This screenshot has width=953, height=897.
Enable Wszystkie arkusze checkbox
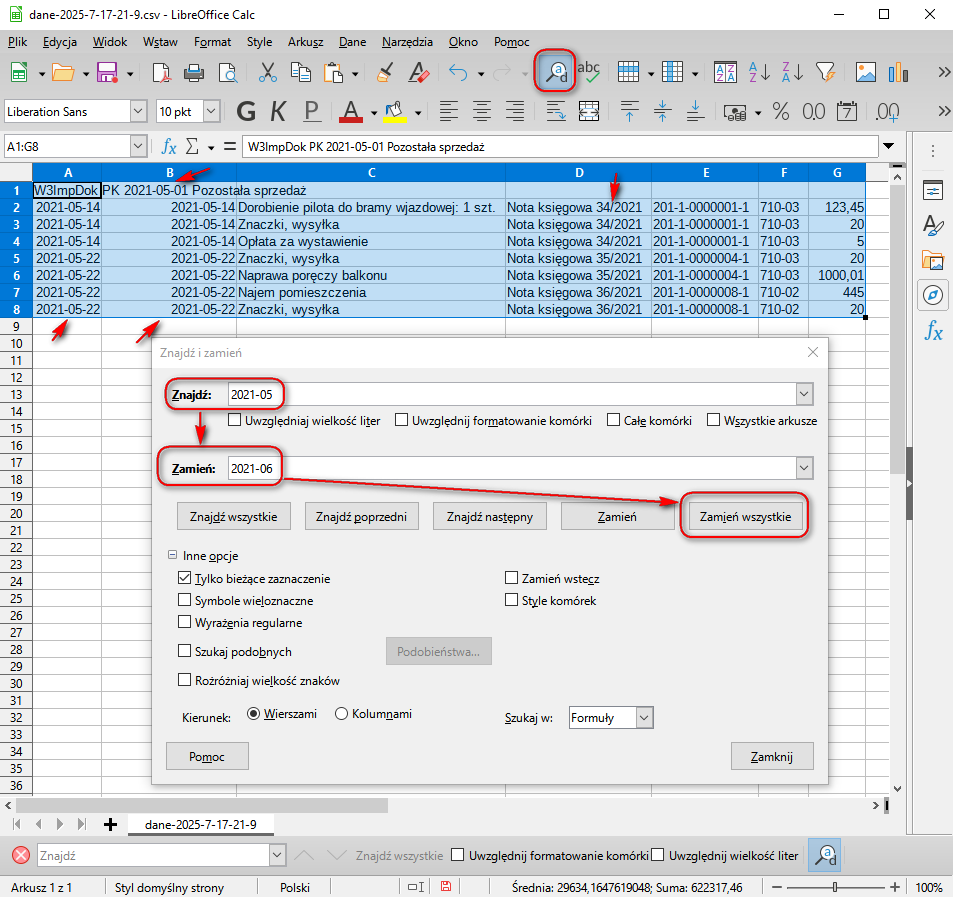714,420
